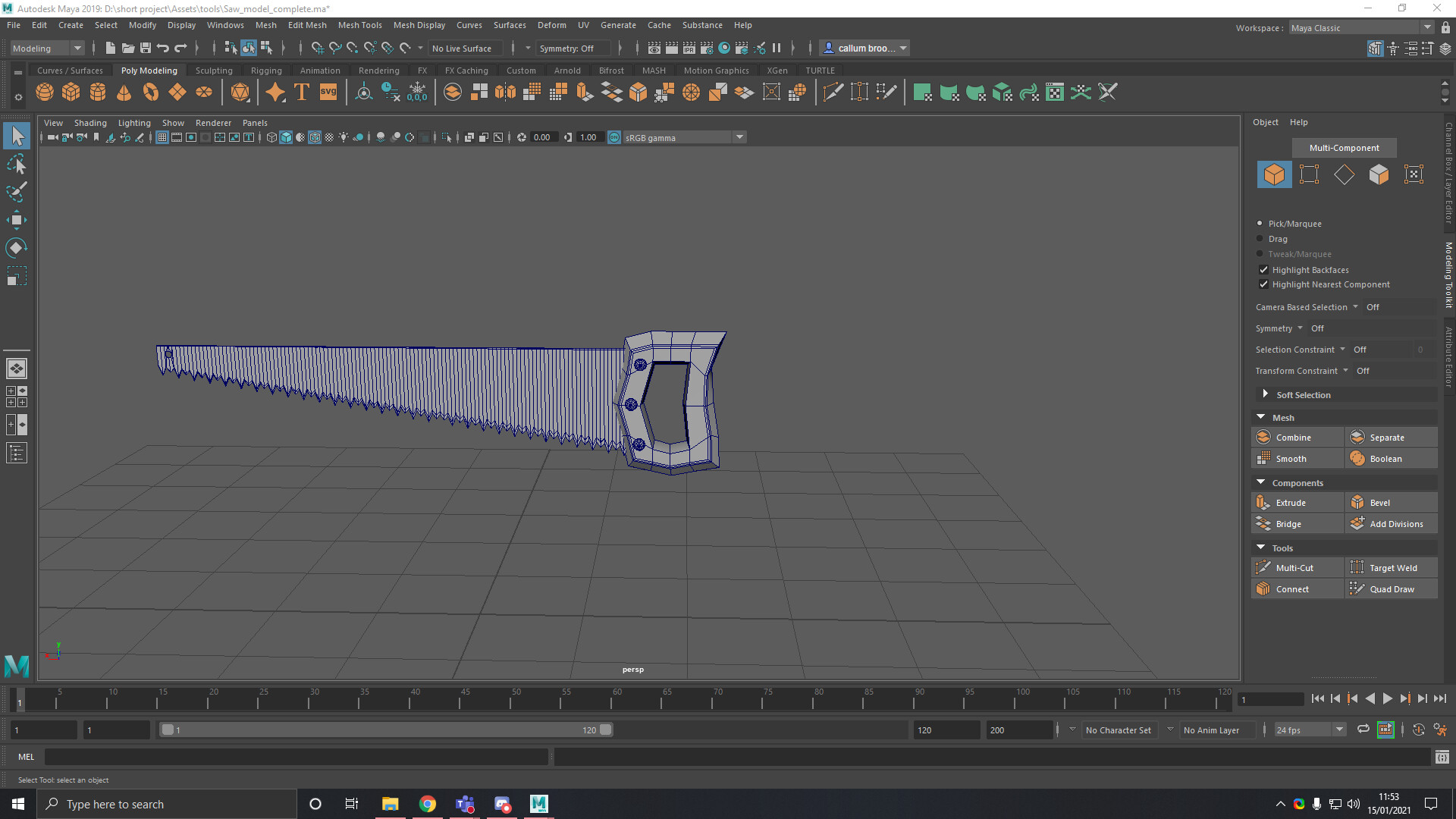Image resolution: width=1456 pixels, height=819 pixels.
Task: Click the polygon sphere shelf icon
Action: [45, 93]
